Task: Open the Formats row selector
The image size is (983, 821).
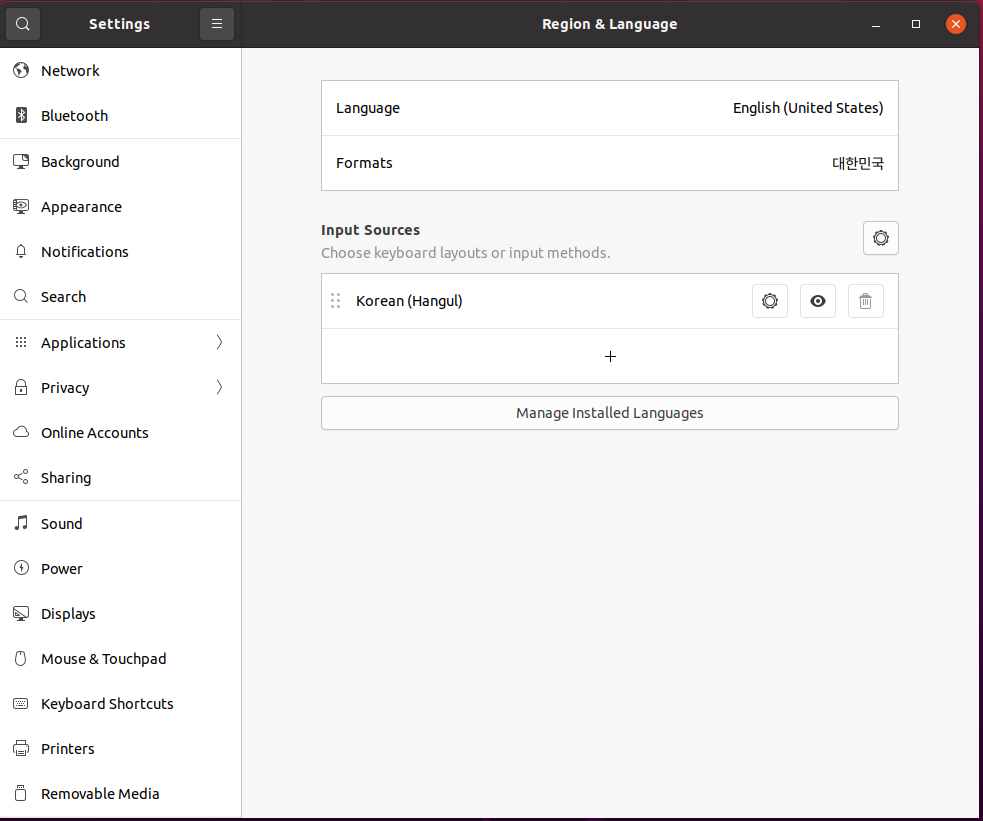Action: click(609, 163)
